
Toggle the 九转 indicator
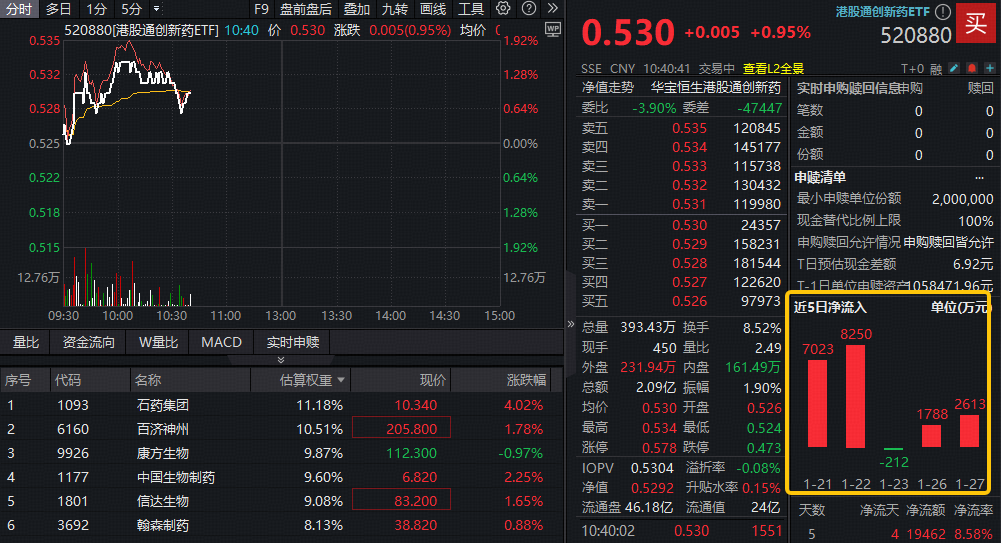[x=395, y=9]
